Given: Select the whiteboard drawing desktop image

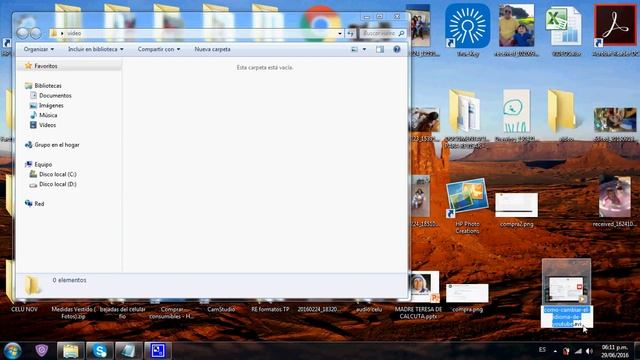Looking at the screenshot, I should [516, 111].
